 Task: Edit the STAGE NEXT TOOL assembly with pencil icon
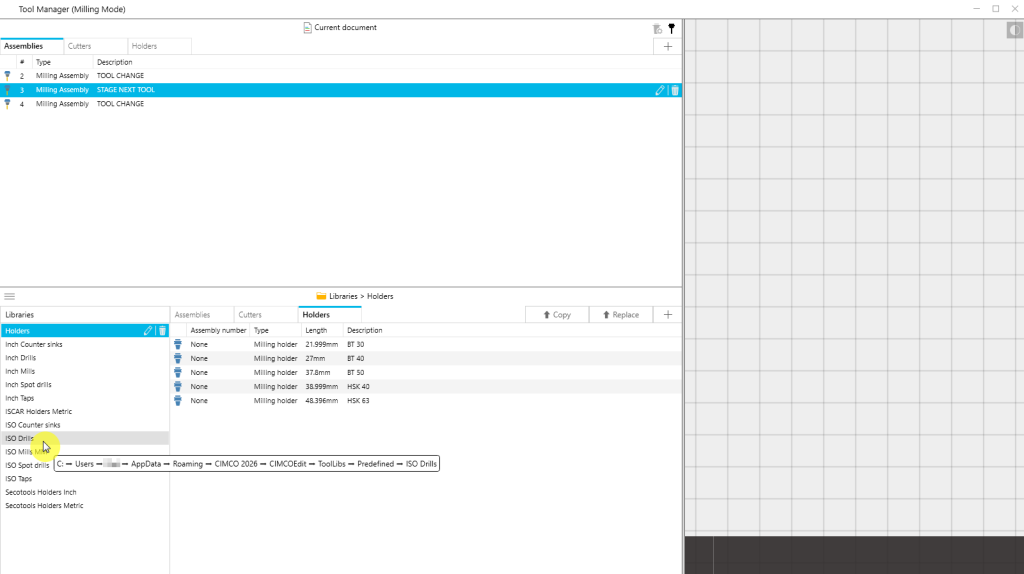[x=659, y=90]
